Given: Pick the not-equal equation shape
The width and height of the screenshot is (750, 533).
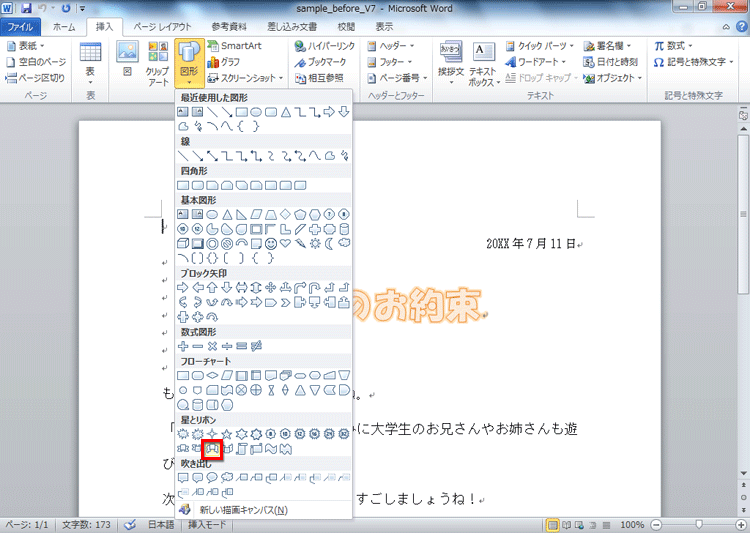Looking at the screenshot, I should pos(256,346).
